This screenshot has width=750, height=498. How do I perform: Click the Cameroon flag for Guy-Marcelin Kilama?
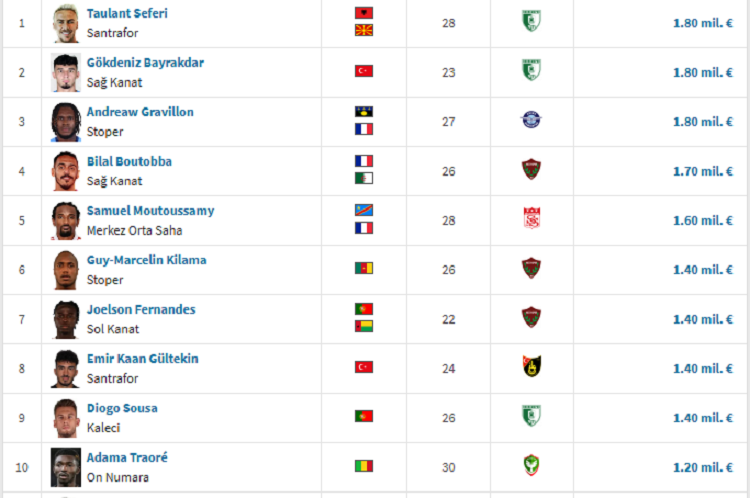[364, 268]
